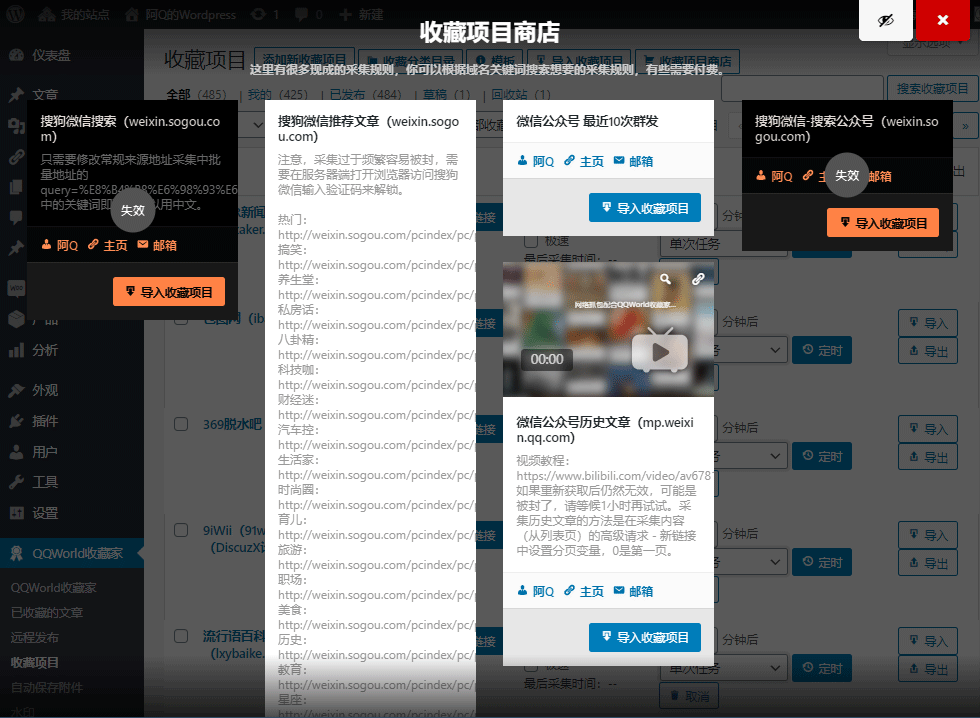Click magnifier icon on the video thumbnail
The height and width of the screenshot is (718, 980).
click(666, 279)
